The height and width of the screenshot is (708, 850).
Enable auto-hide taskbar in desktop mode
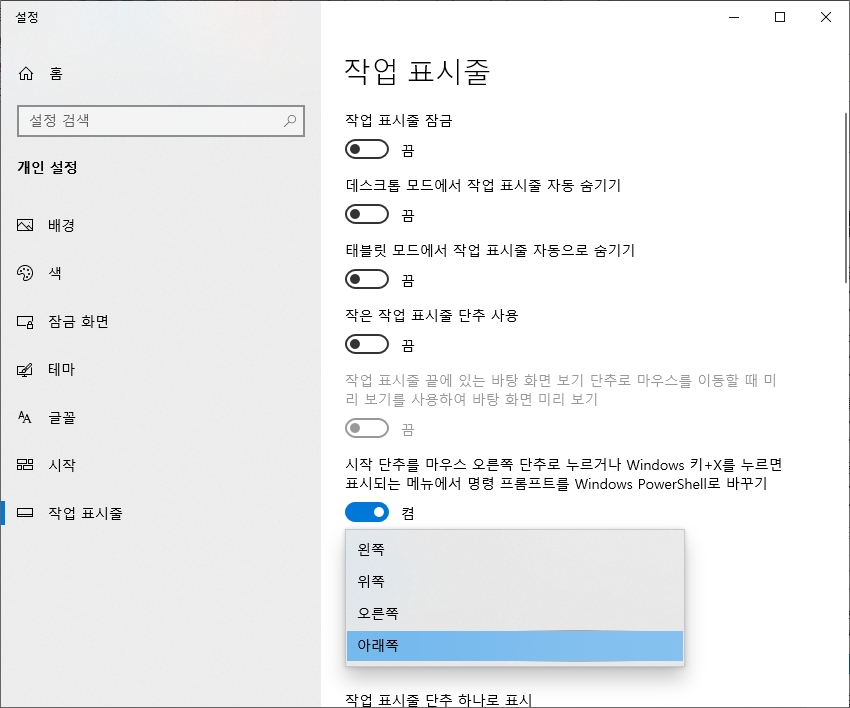pyautogui.click(x=367, y=214)
